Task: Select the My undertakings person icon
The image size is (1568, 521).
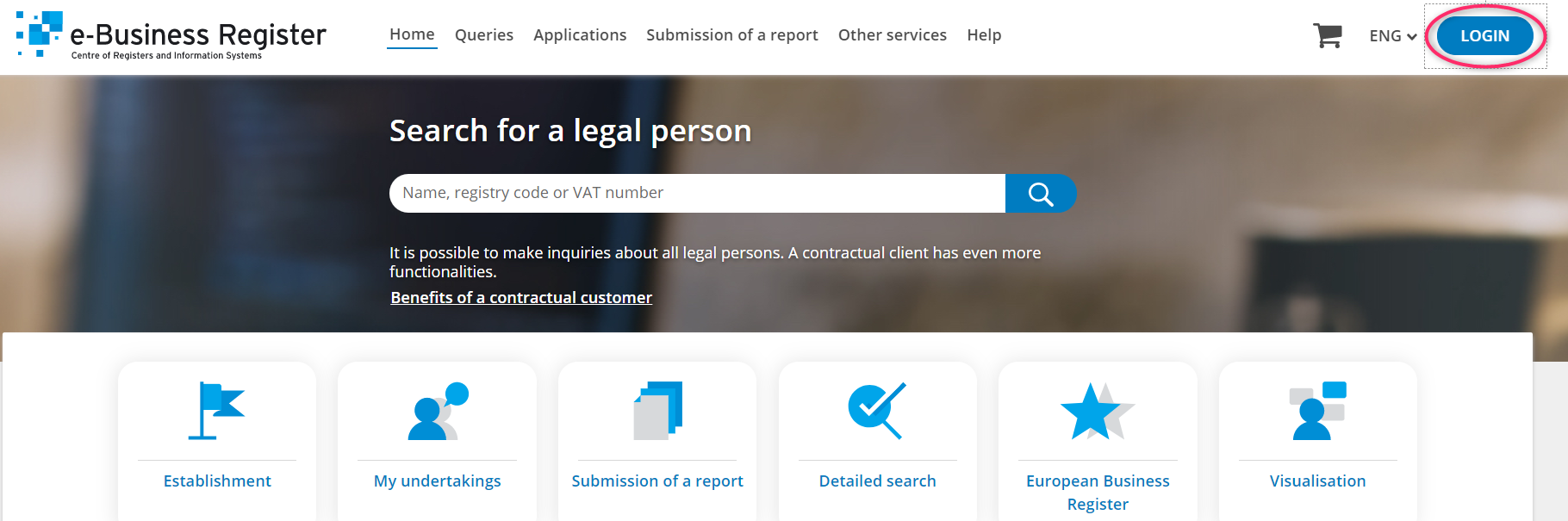Action: 438,411
